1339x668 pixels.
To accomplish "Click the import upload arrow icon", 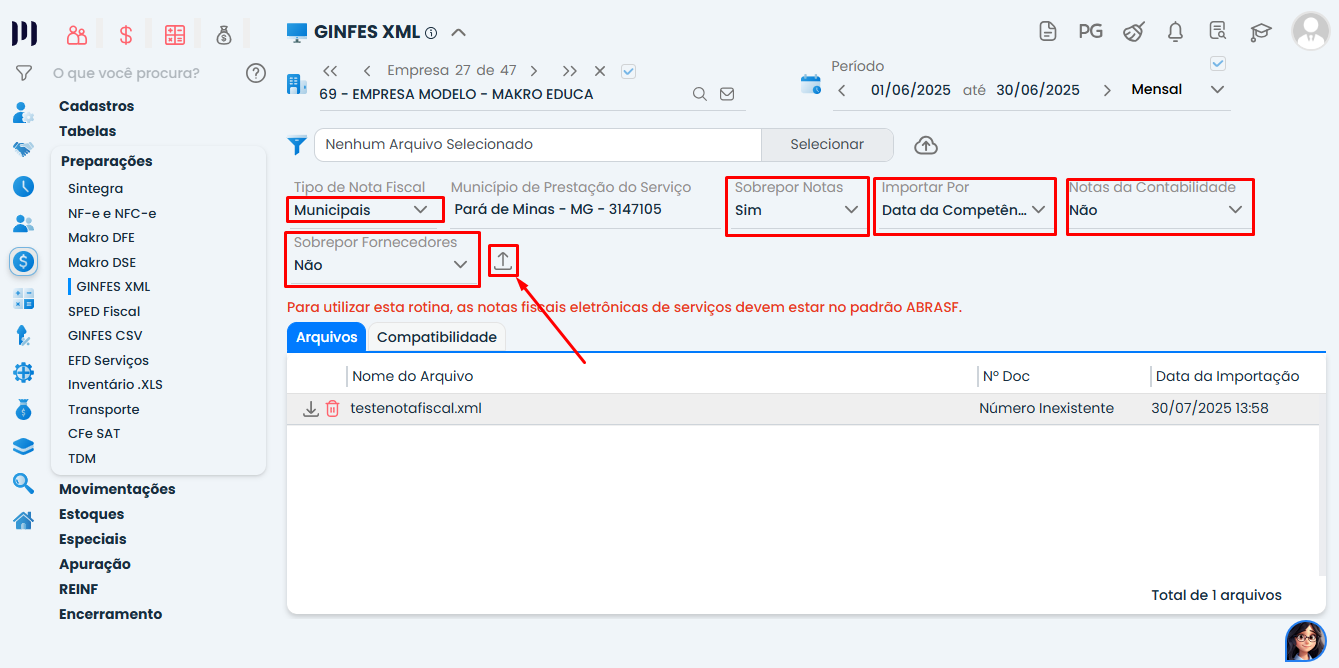I will coord(503,261).
